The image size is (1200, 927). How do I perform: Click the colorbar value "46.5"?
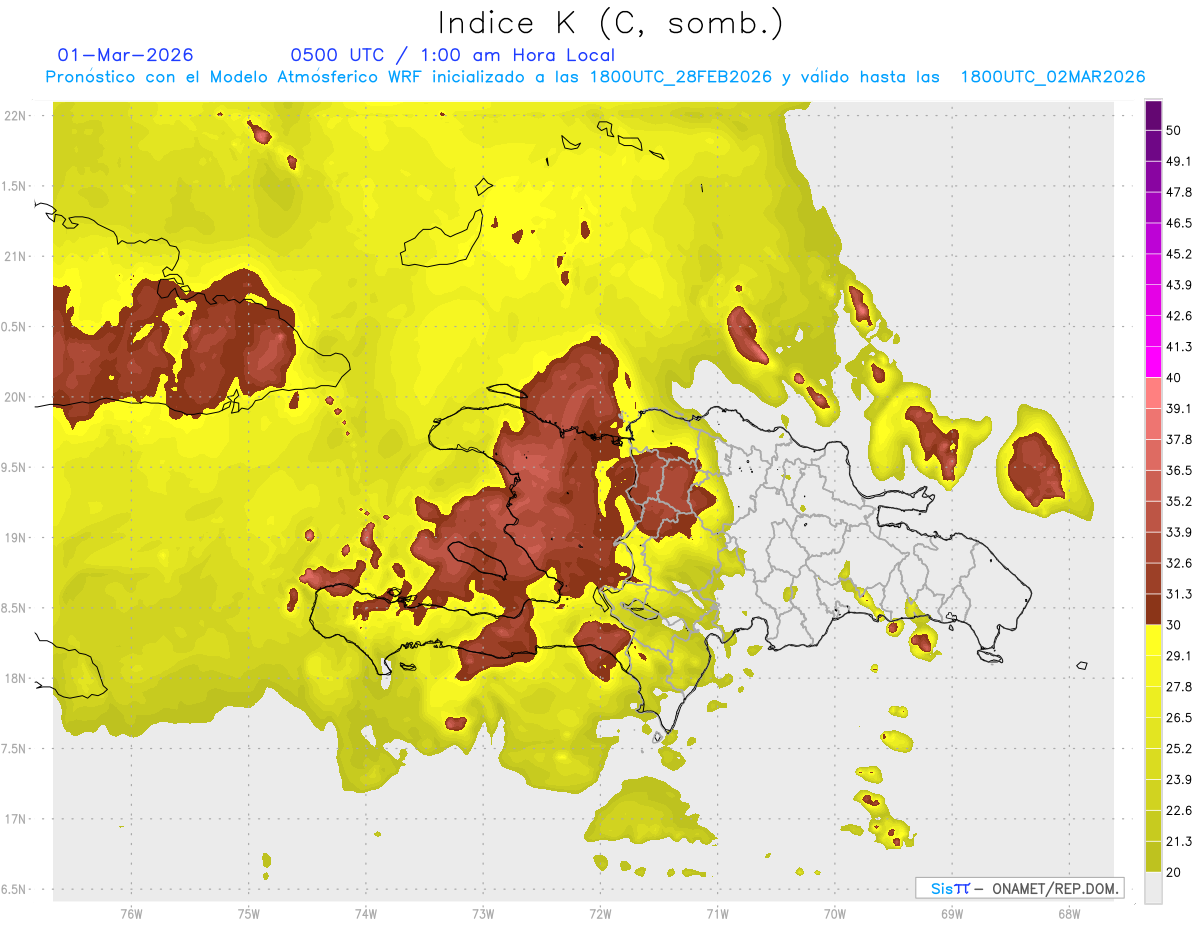tap(1179, 223)
